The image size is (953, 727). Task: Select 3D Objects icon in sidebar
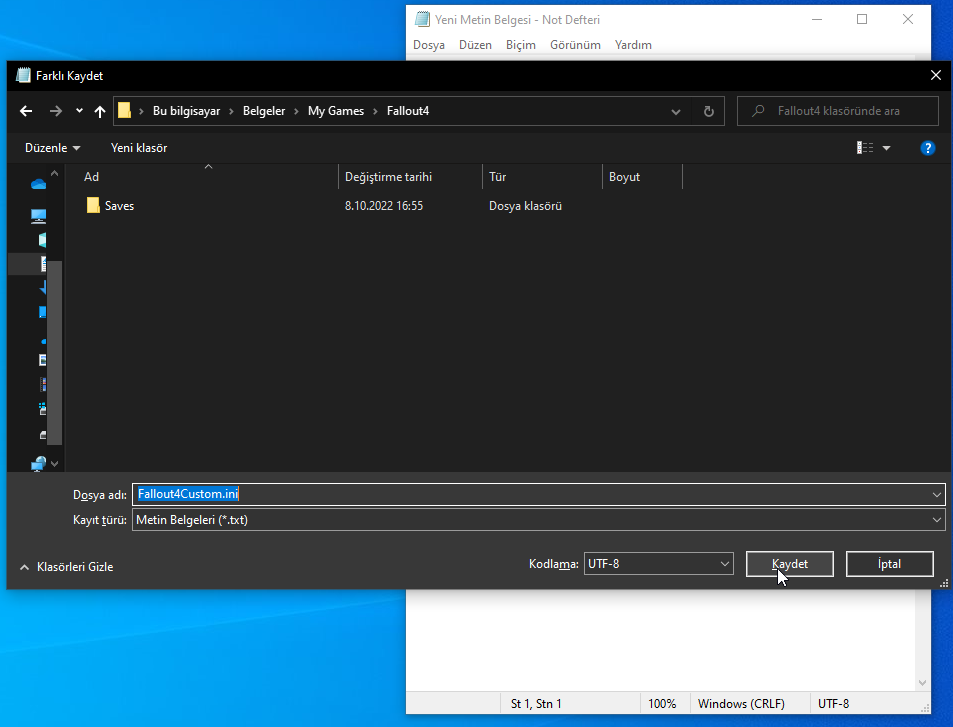pyautogui.click(x=43, y=239)
